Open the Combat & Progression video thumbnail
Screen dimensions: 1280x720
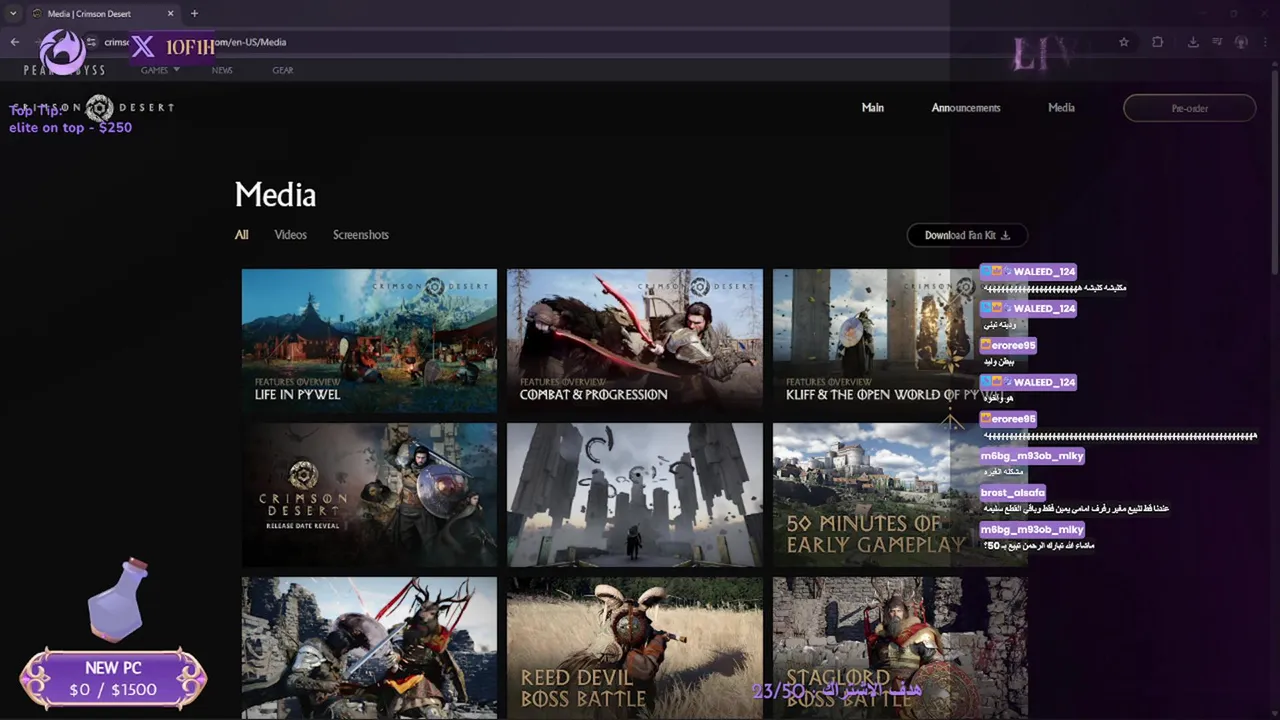[x=634, y=340]
